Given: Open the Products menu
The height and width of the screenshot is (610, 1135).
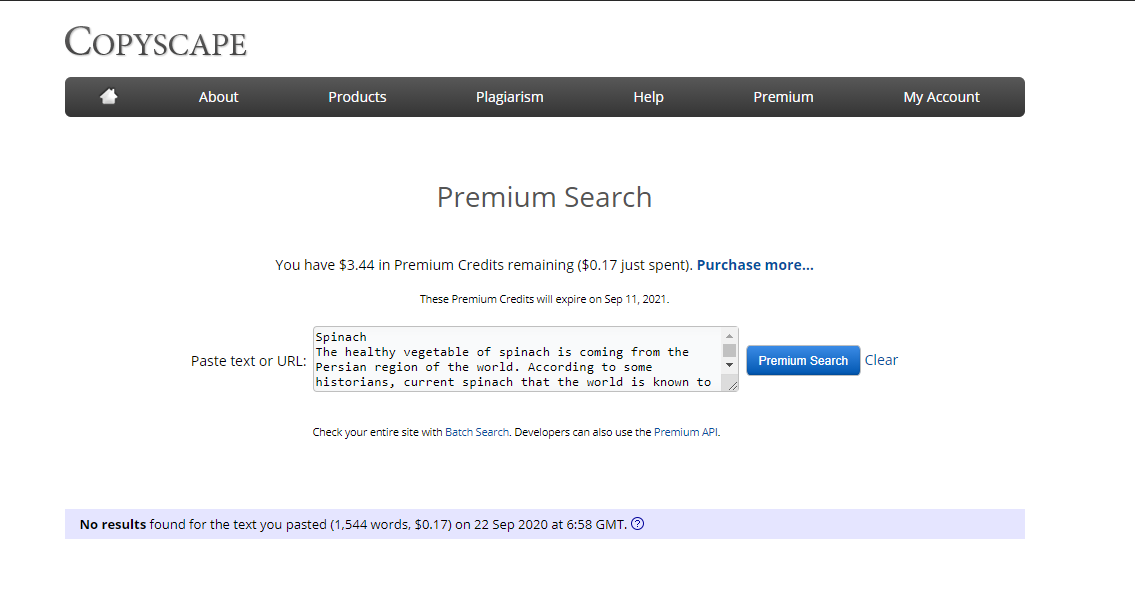Looking at the screenshot, I should pos(357,97).
